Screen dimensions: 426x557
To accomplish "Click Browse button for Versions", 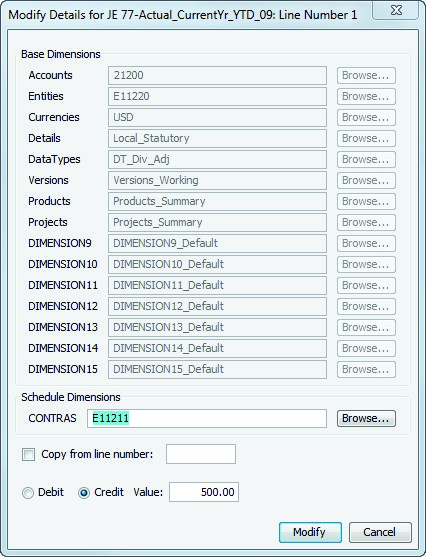I will (x=366, y=180).
